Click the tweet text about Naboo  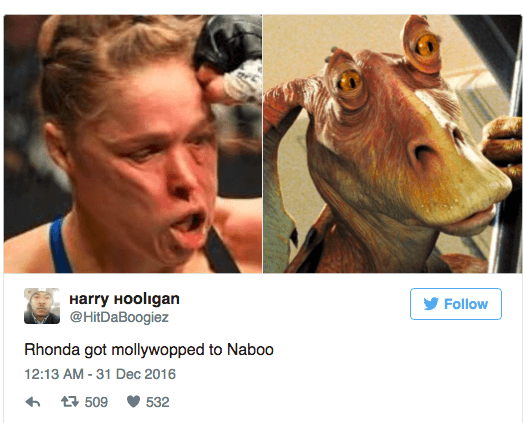point(149,350)
